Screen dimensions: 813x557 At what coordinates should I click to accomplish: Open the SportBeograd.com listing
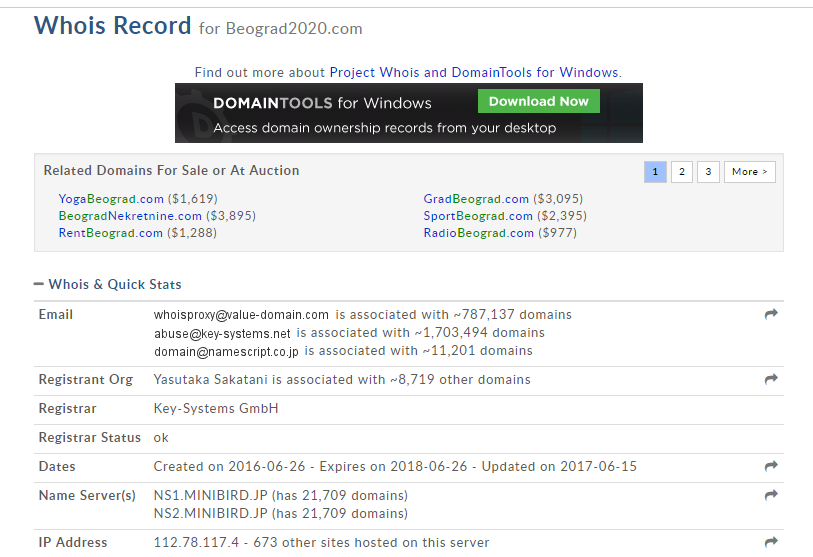478,216
